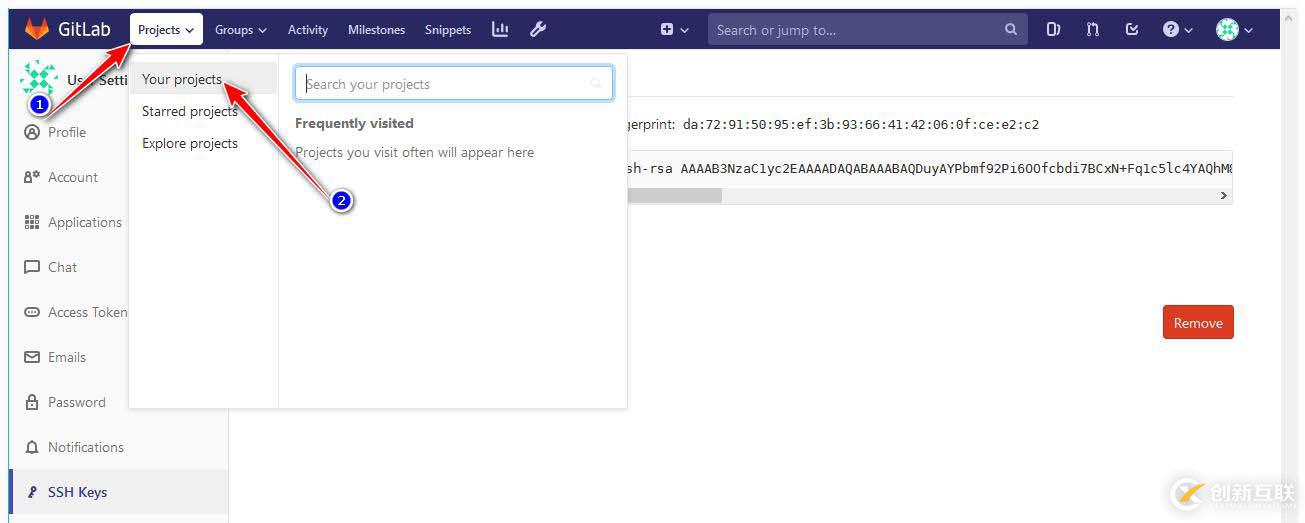Focus the Search or jump to field
Screen dimensions: 1305x523
point(867,29)
